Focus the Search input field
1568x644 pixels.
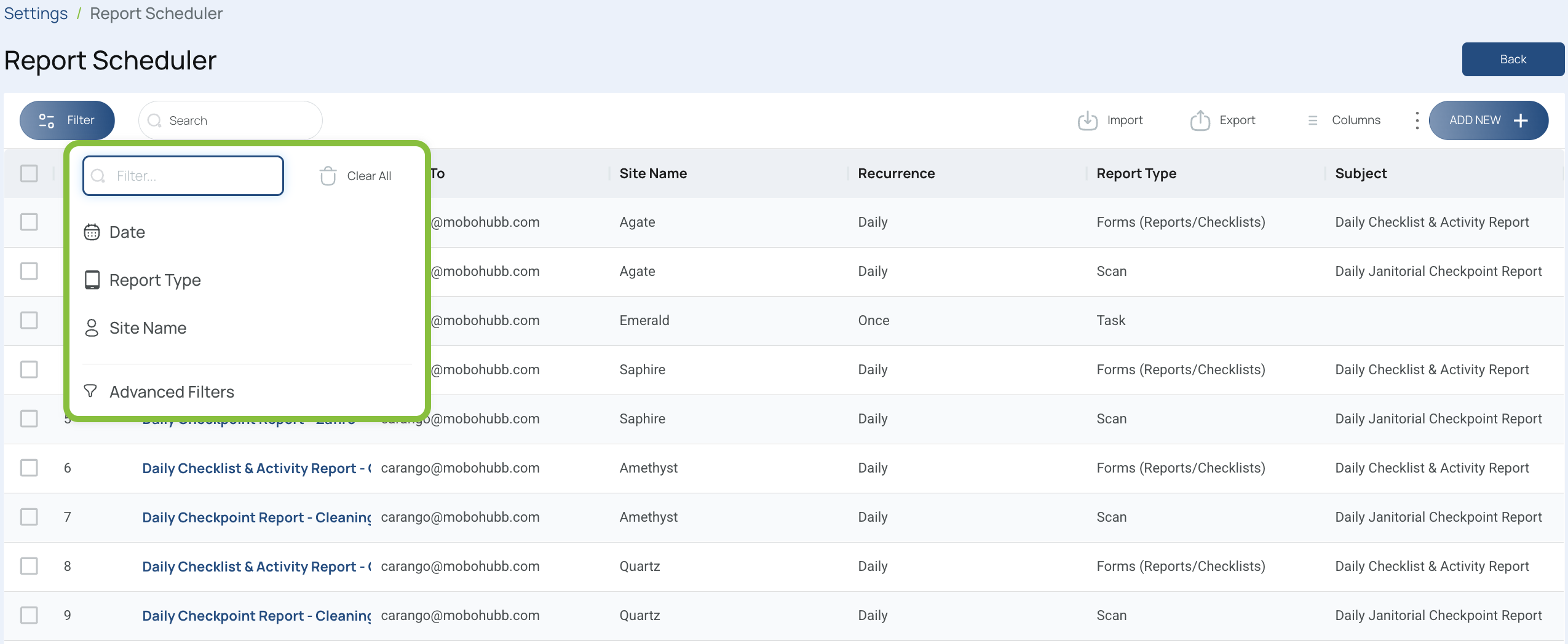click(x=231, y=120)
